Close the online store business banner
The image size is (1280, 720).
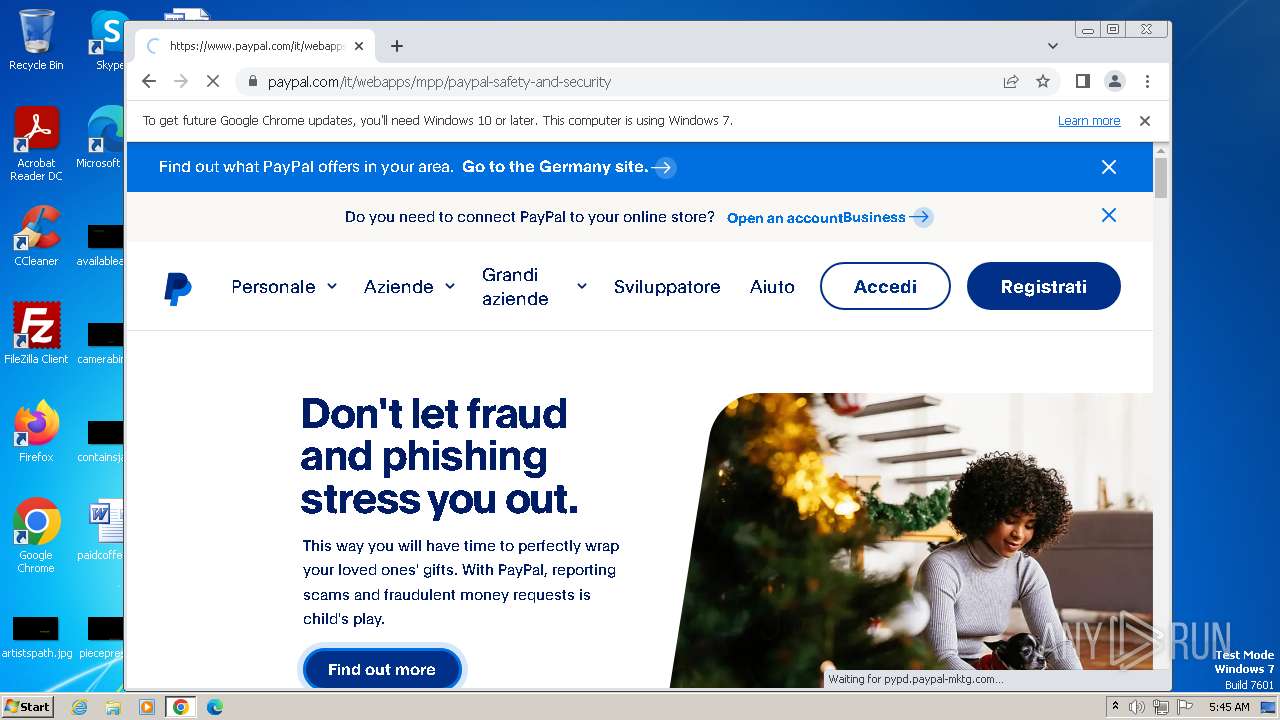[1109, 215]
